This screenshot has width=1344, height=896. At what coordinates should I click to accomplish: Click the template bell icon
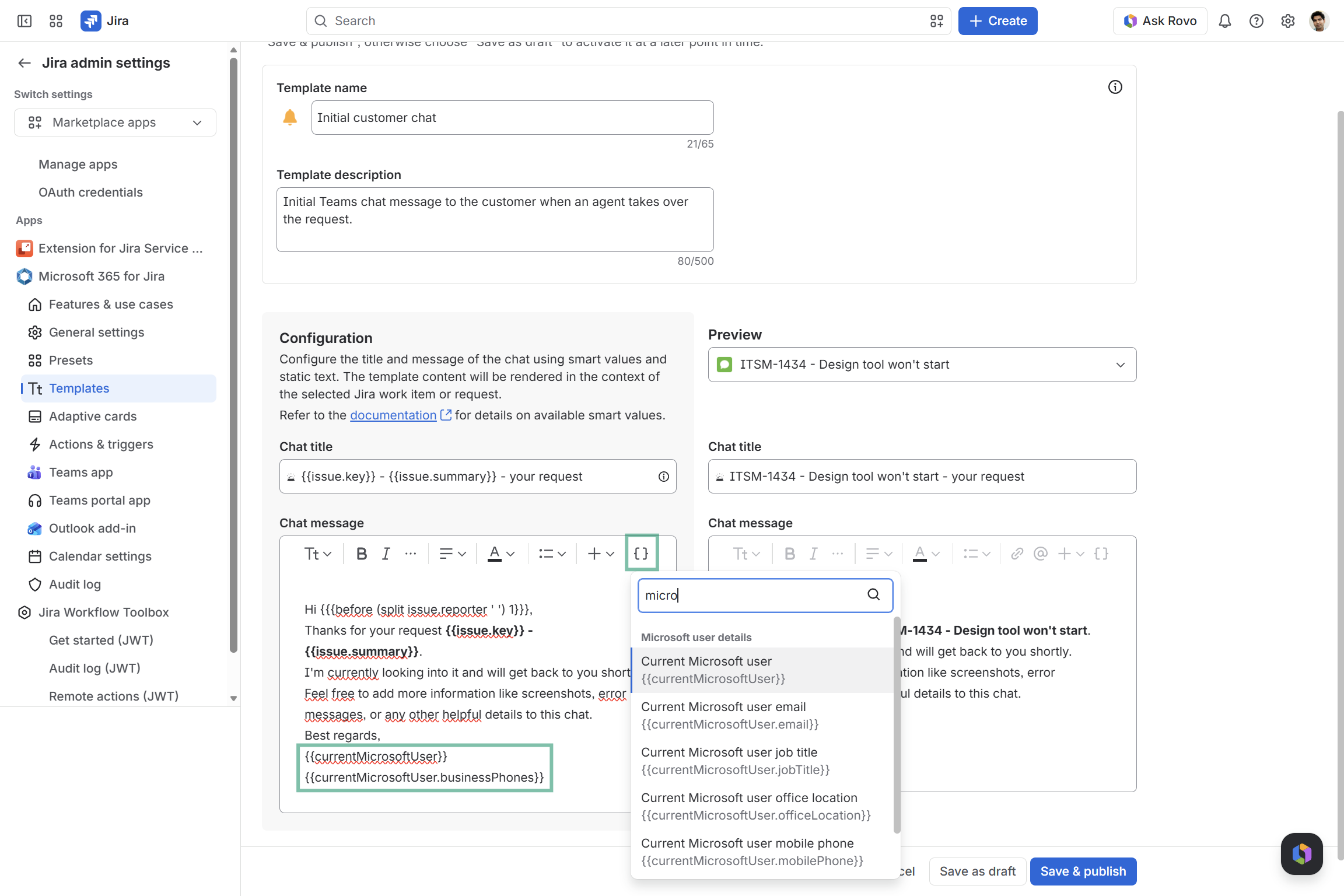tap(290, 117)
